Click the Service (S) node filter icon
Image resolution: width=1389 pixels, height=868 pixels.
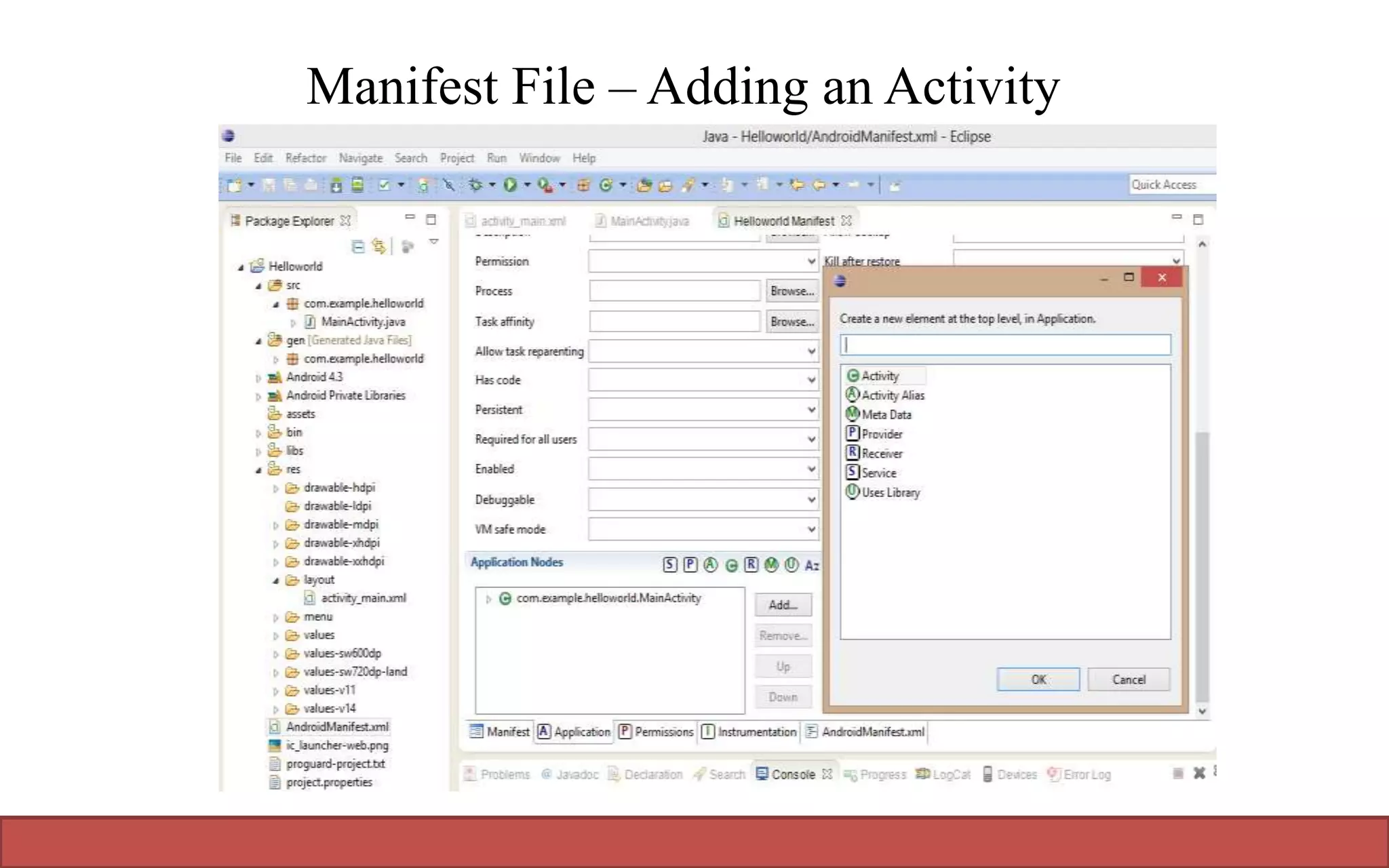point(670,564)
